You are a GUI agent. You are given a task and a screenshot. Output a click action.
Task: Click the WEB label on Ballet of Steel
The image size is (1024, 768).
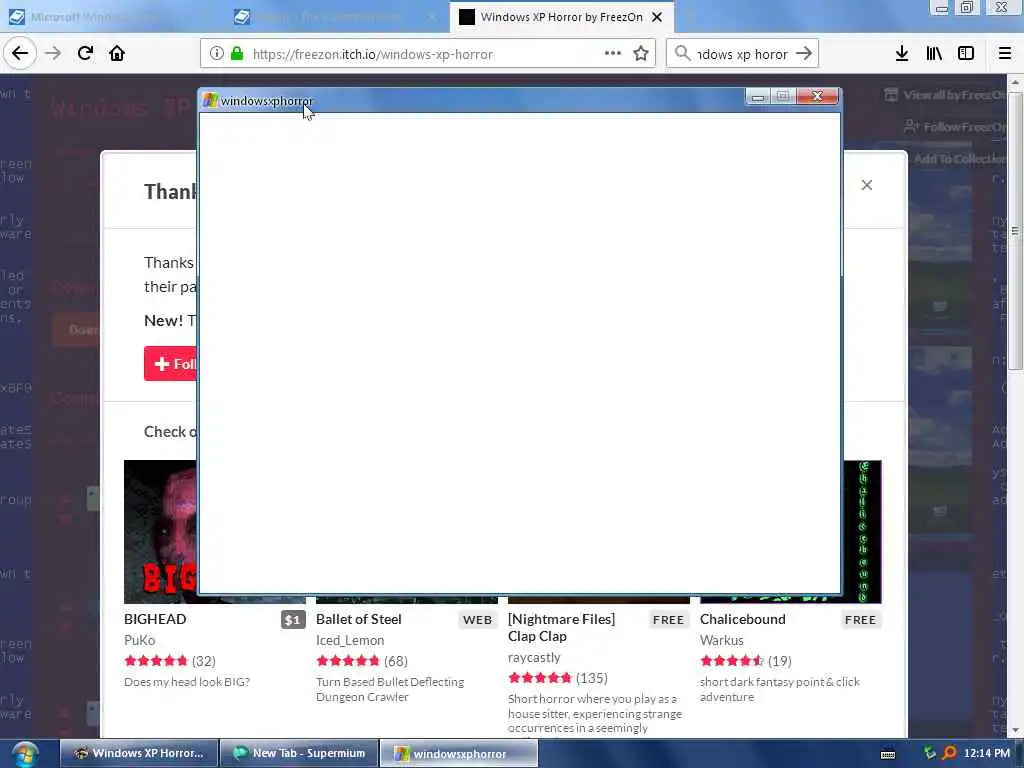[477, 620]
